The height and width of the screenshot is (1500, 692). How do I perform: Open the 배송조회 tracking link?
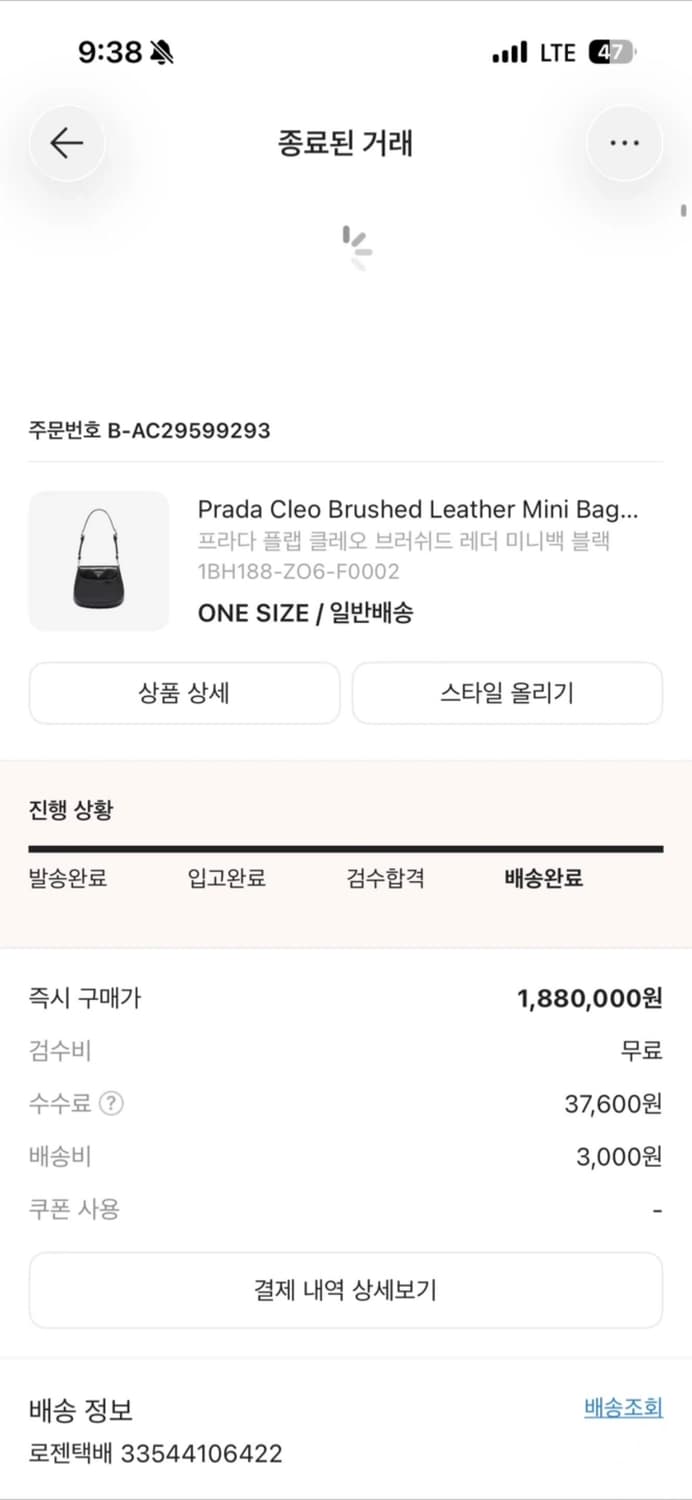click(623, 1408)
